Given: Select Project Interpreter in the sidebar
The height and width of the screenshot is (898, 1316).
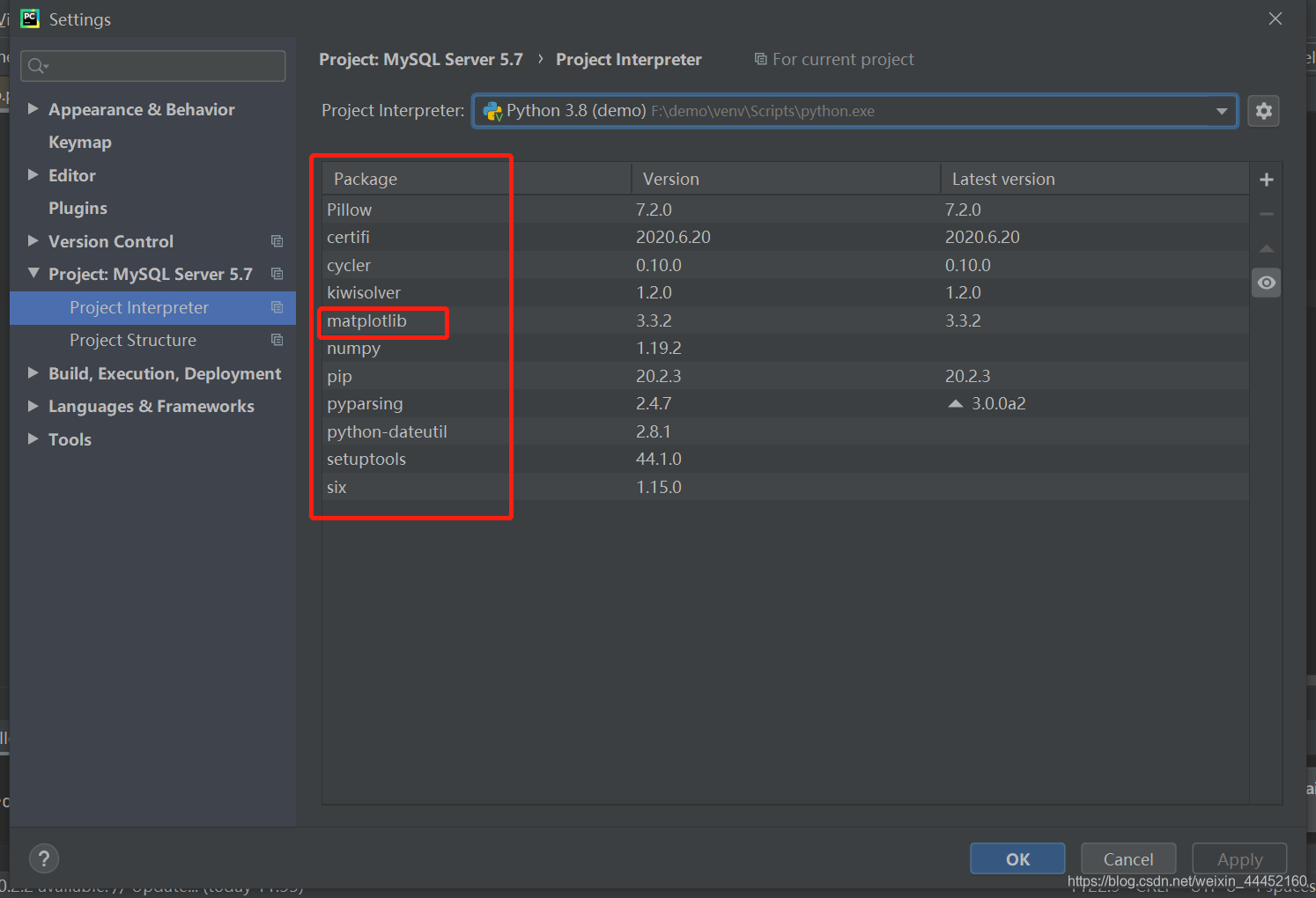Looking at the screenshot, I should coord(152,307).
